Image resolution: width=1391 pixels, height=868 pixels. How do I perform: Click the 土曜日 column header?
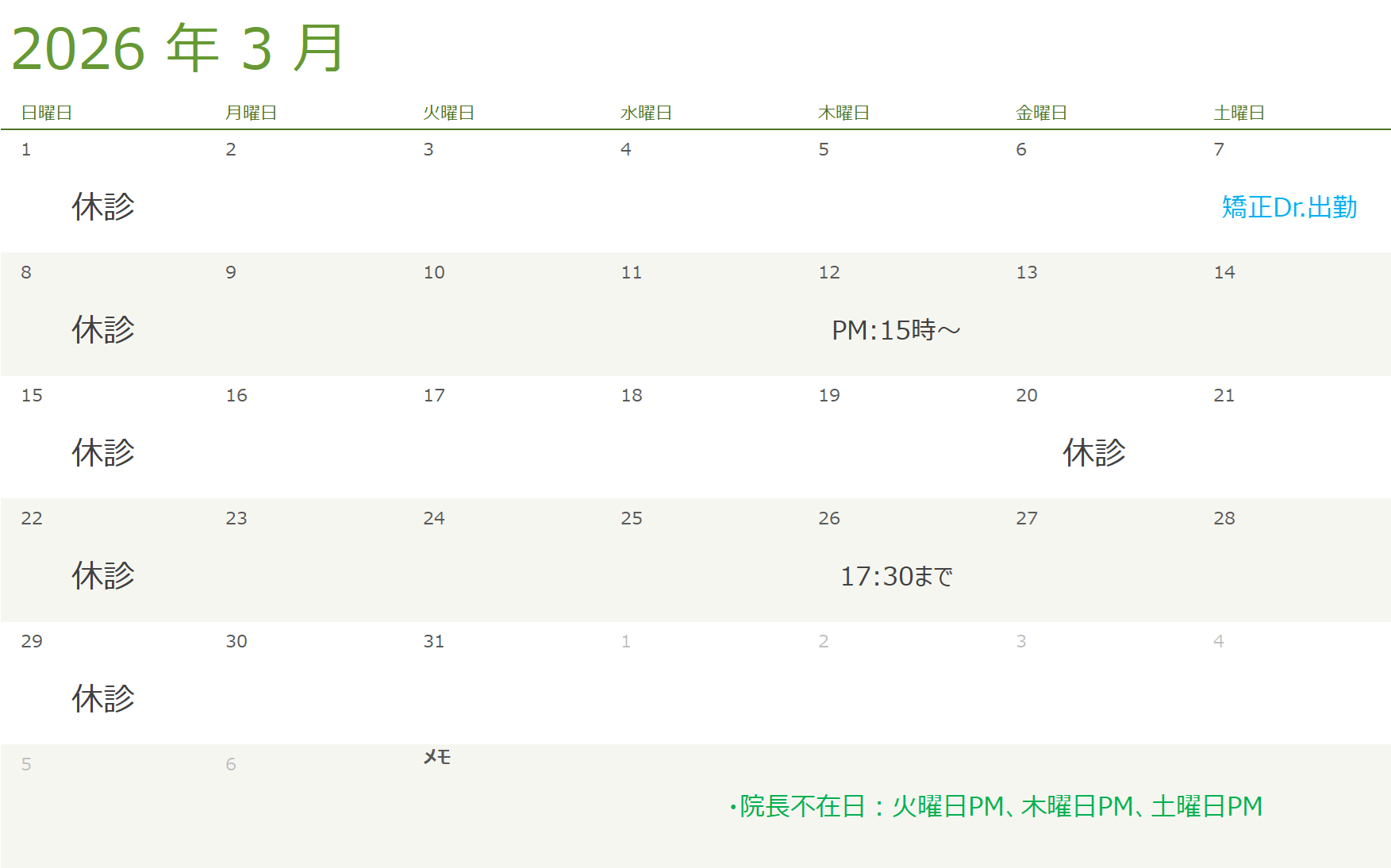click(1239, 113)
